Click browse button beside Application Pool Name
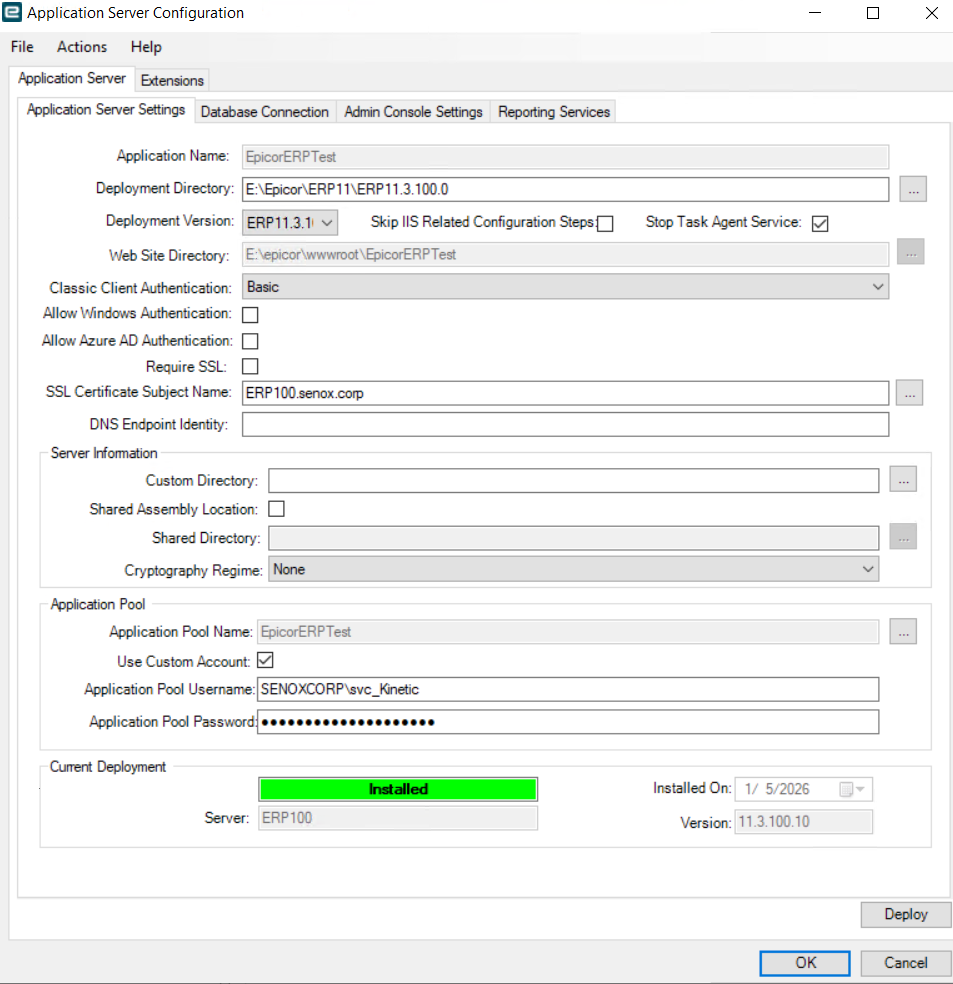The image size is (953, 984). coord(903,631)
